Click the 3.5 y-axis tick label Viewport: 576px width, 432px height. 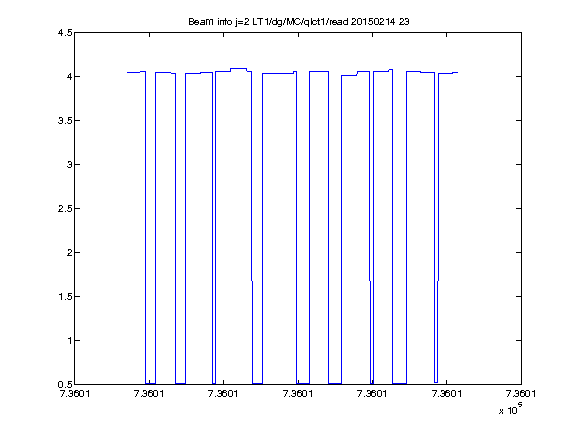(65, 120)
